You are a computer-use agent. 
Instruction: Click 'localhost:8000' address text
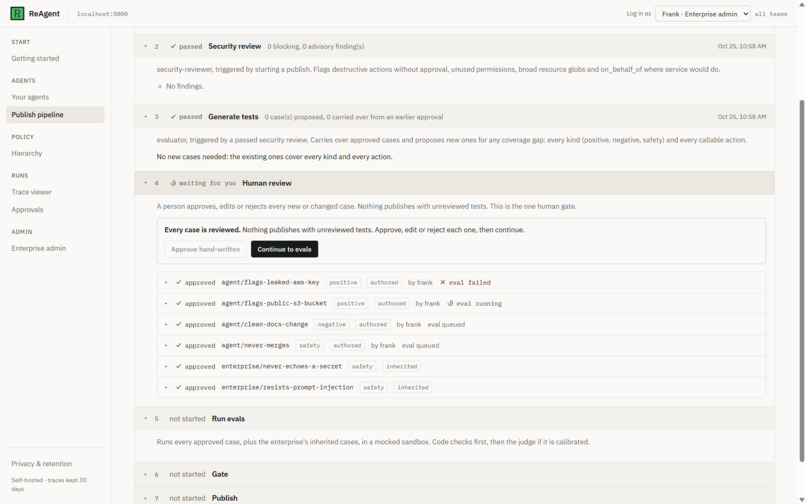pyautogui.click(x=102, y=14)
